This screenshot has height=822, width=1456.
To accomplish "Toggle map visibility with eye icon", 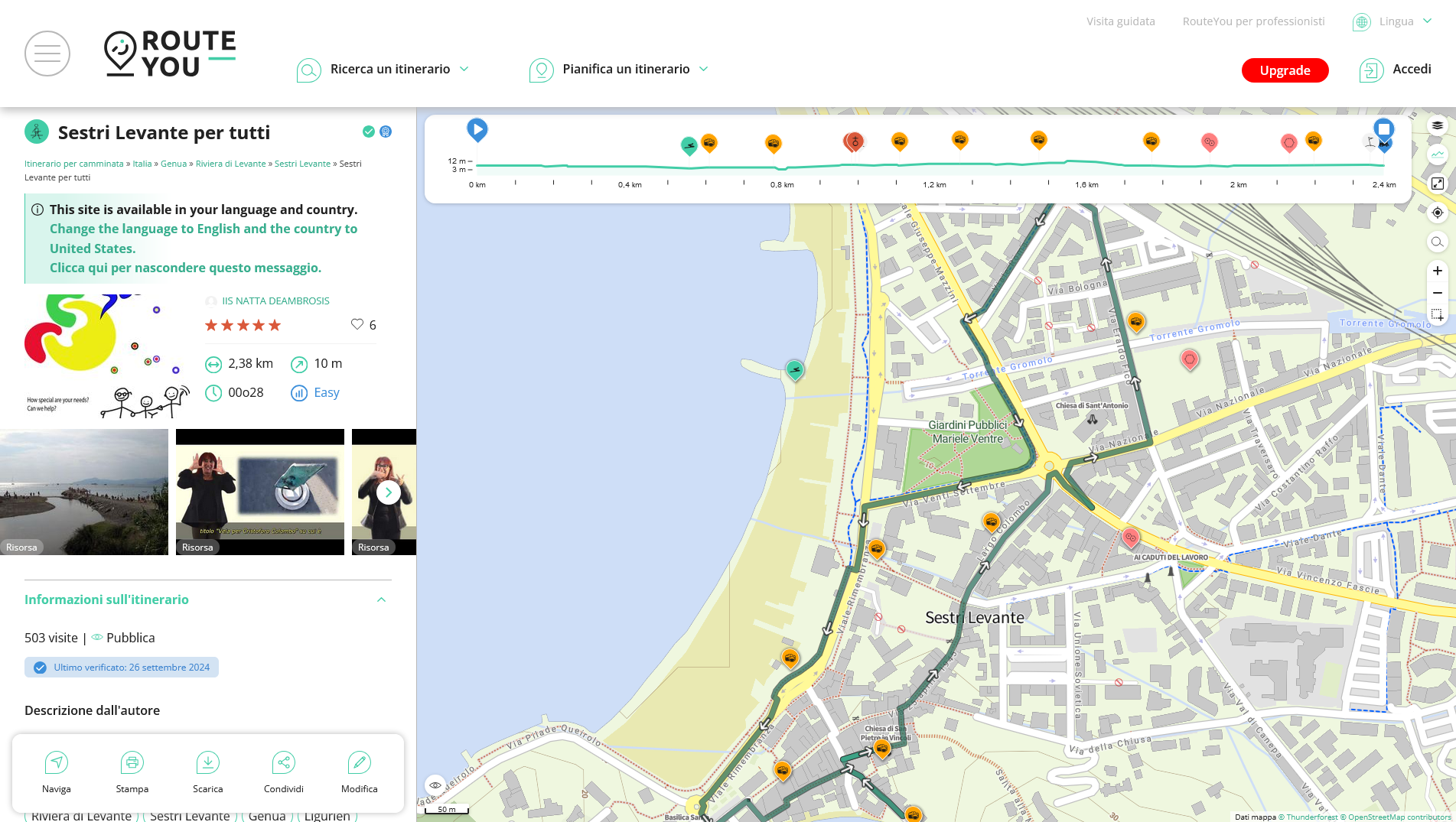I will 435,785.
